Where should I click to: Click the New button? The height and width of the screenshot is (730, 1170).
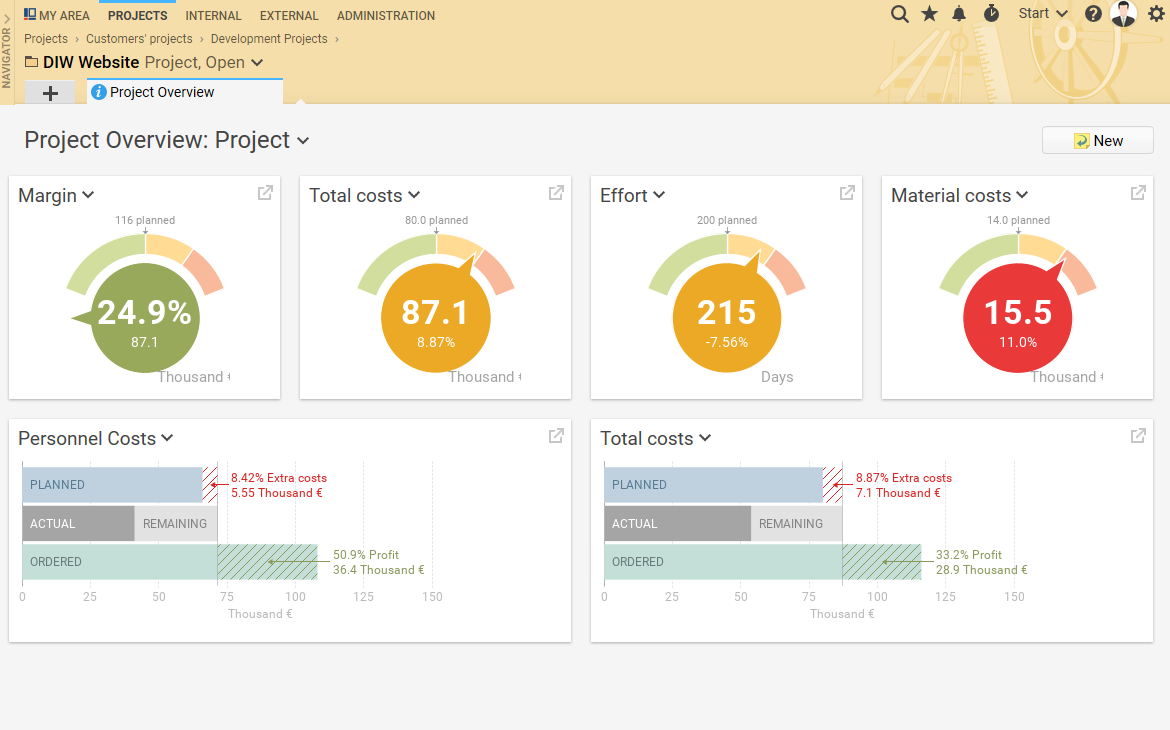coord(1097,140)
